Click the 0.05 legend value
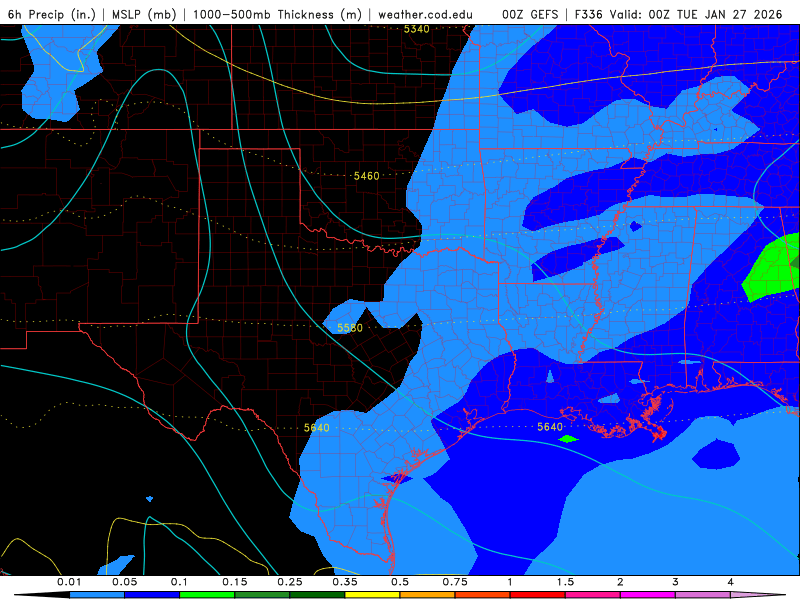800x600 pixels. tap(124, 582)
